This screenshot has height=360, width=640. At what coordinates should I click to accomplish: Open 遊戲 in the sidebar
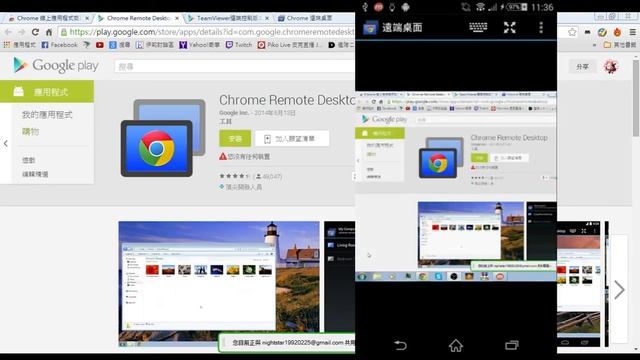29,160
